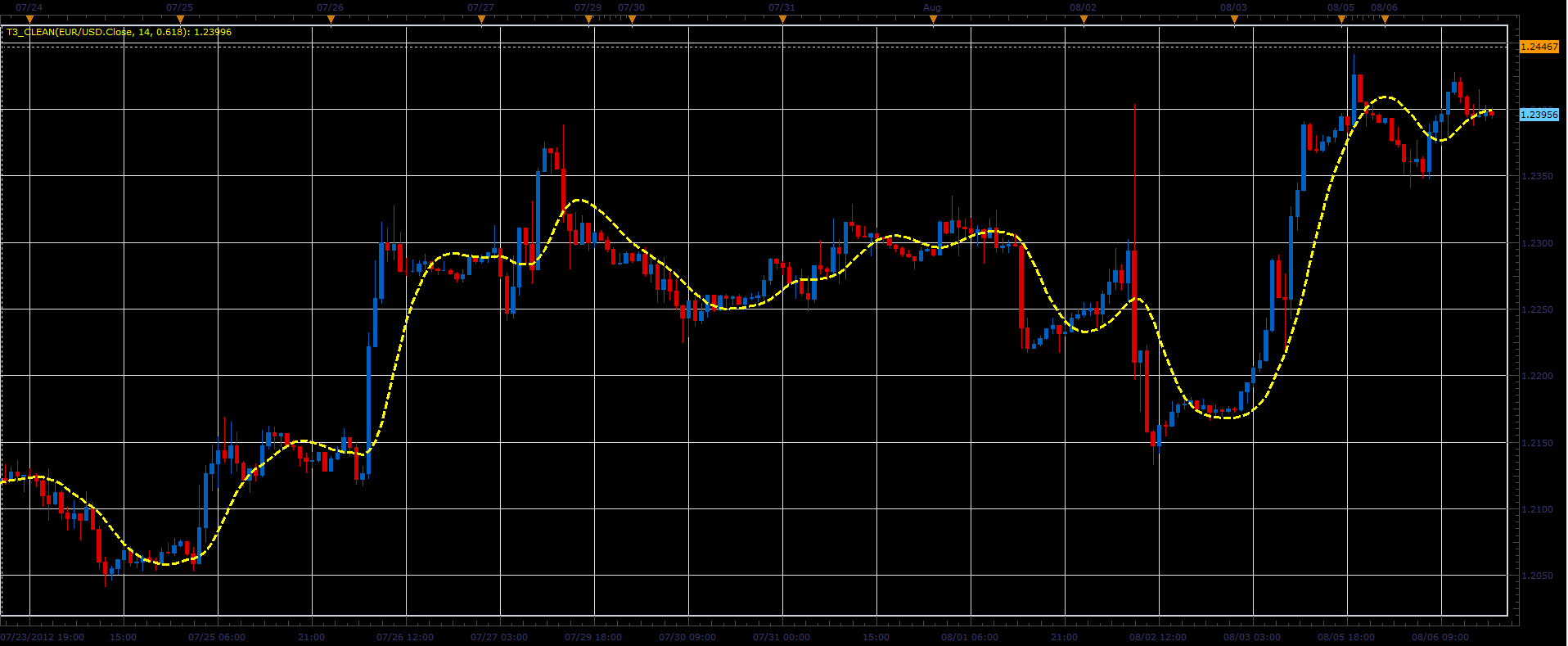
Task: Click the 07/23/2012 19:00 time axis label
Action: click(43, 637)
